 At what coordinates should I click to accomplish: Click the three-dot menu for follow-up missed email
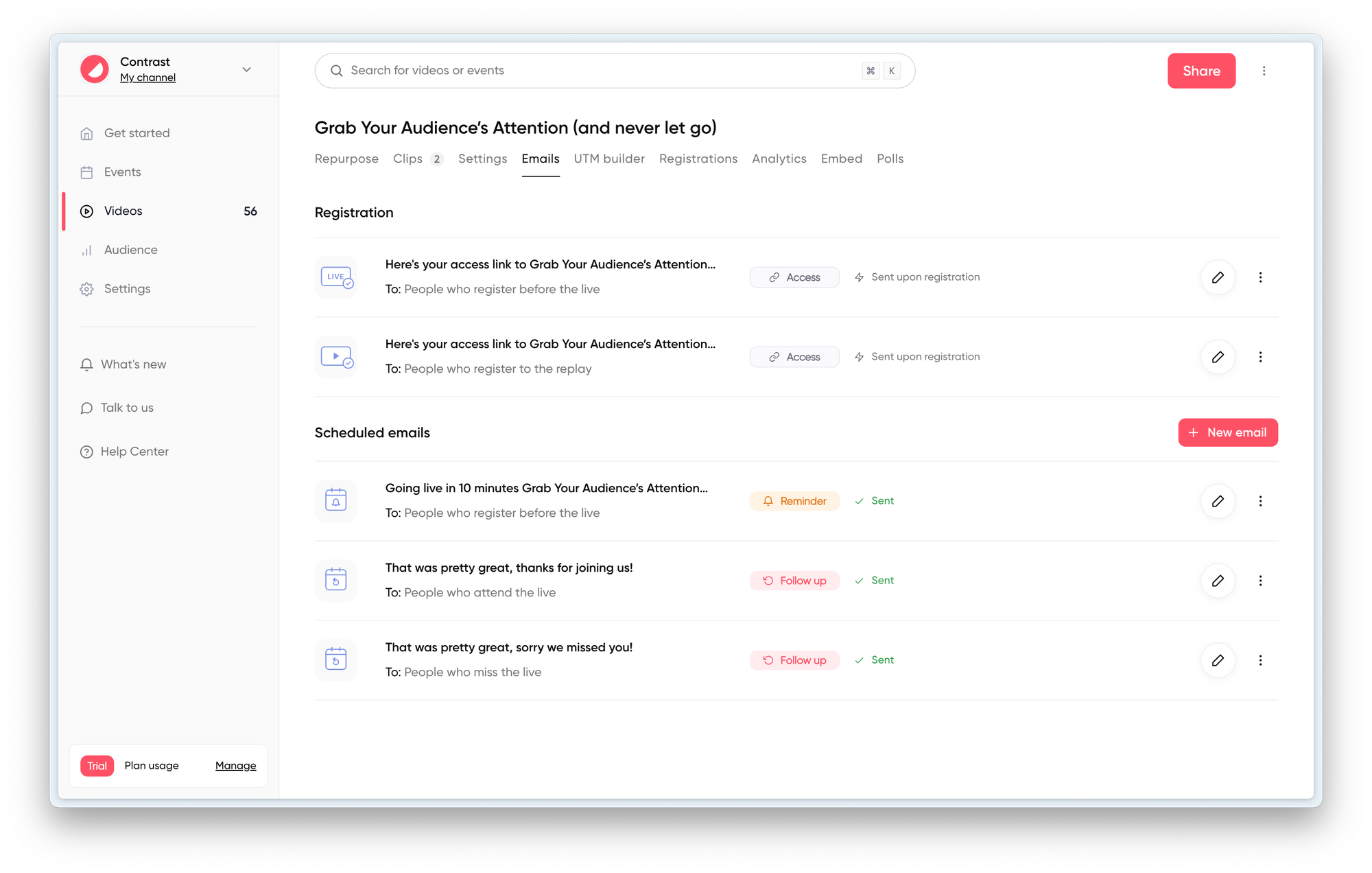click(x=1262, y=660)
